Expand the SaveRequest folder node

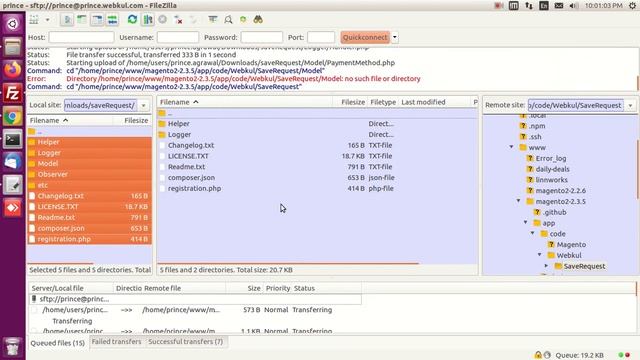coord(547,266)
